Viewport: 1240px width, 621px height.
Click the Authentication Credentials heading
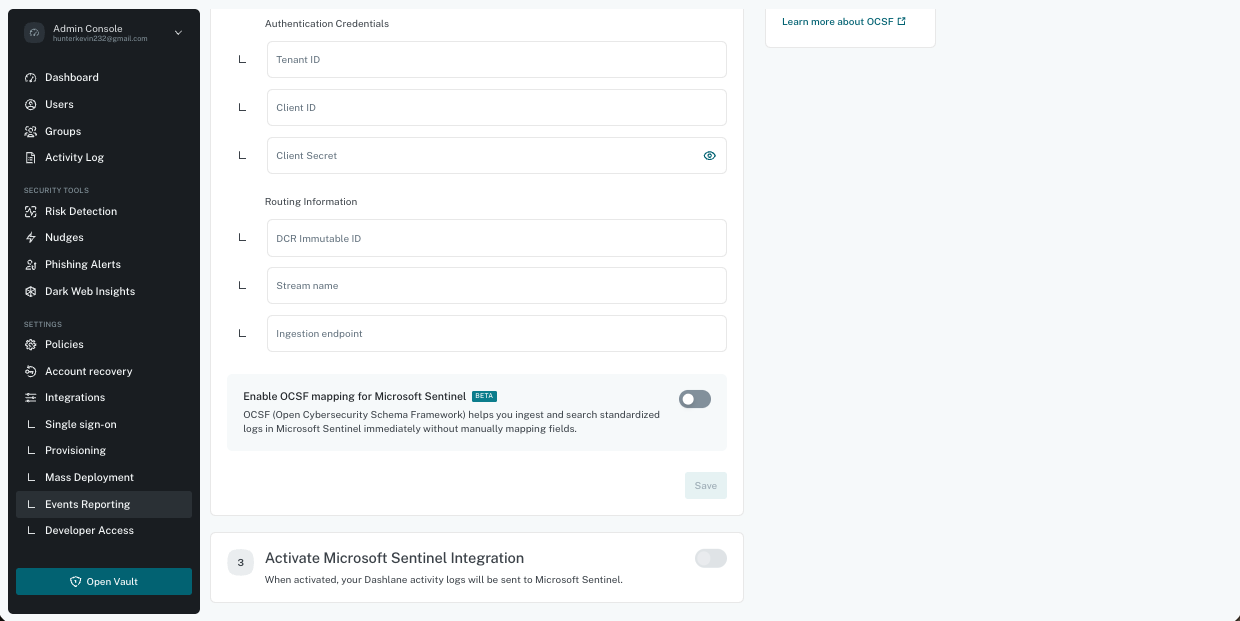[327, 23]
